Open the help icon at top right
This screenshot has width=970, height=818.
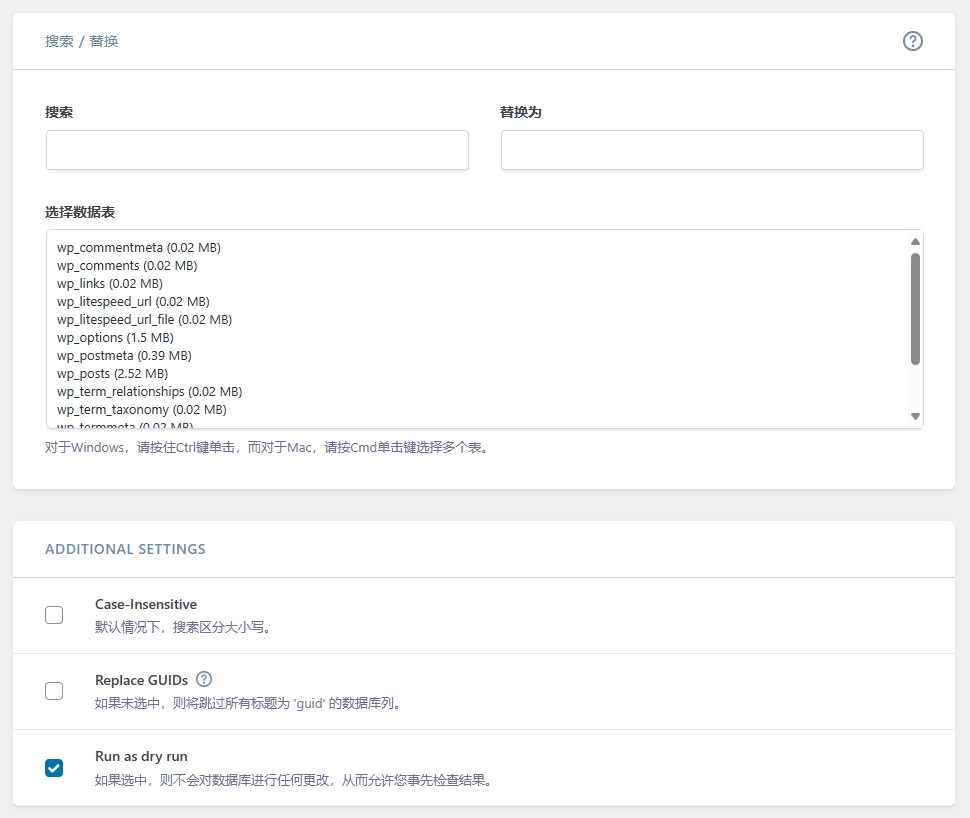(912, 41)
